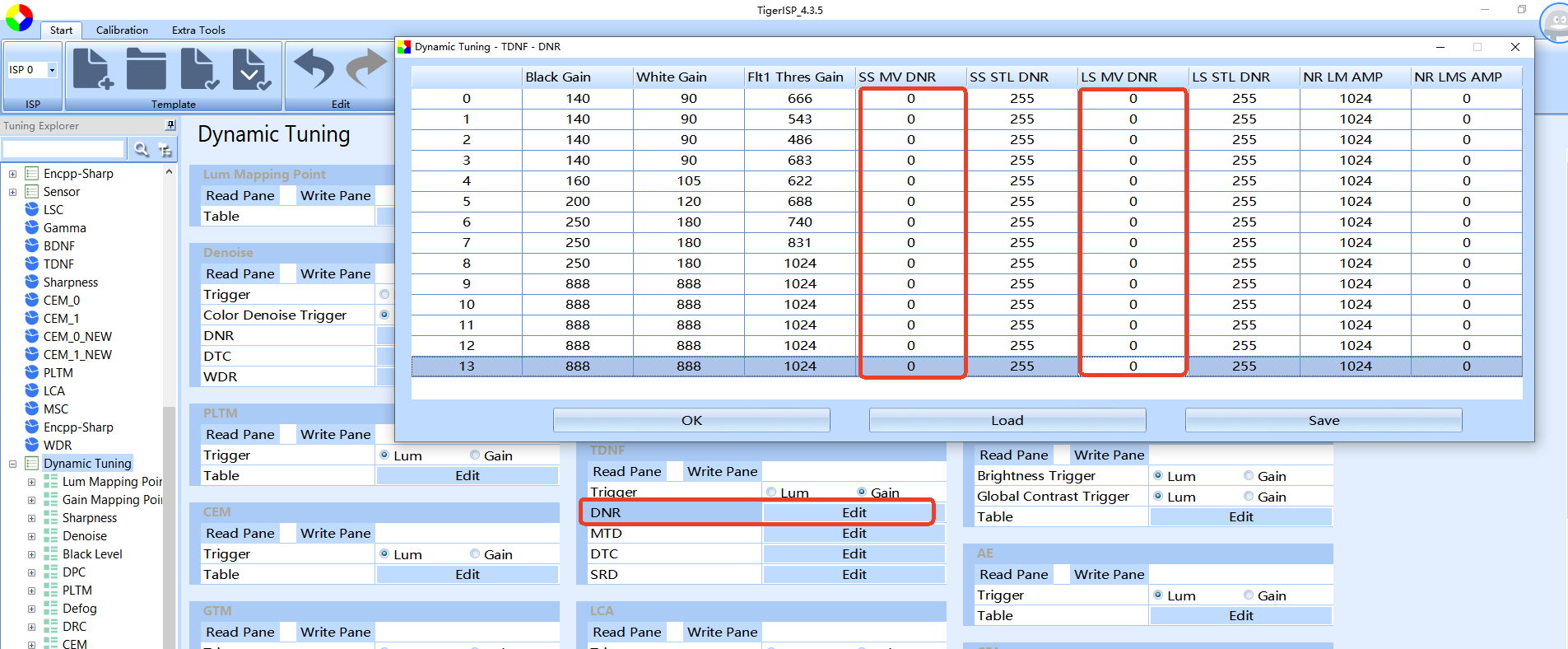Screen dimensions: 1568x649
Task: Click the TigerISP color wheel logo
Action: tap(19, 17)
